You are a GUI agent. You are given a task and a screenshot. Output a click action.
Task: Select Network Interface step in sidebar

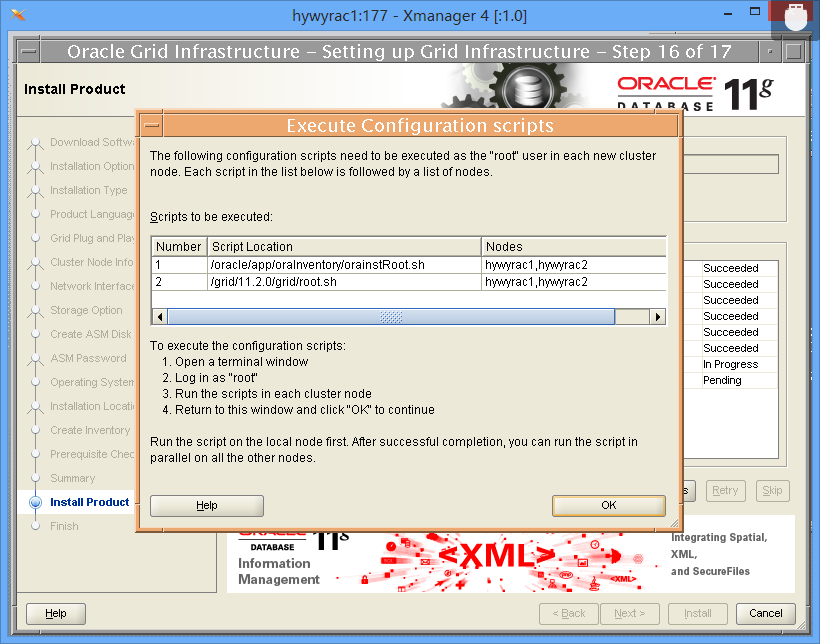92,286
